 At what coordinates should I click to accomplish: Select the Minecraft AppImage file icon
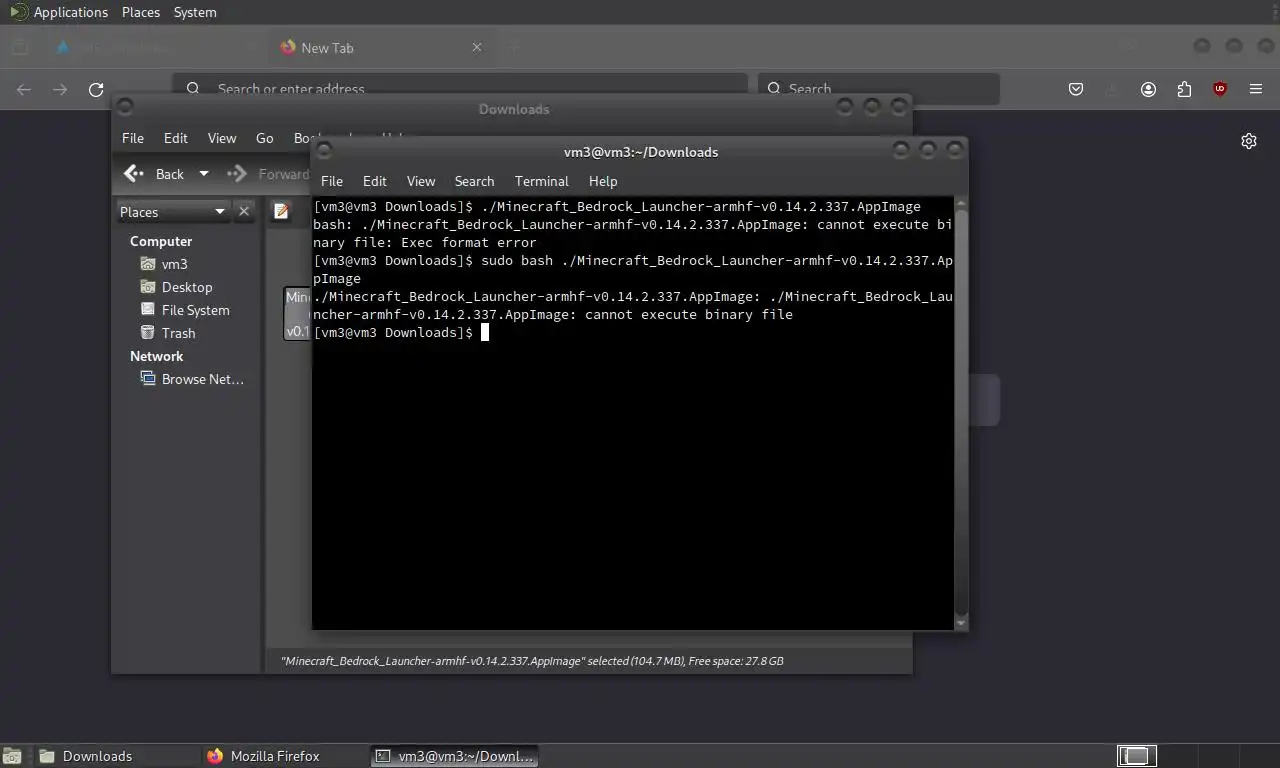coord(297,314)
